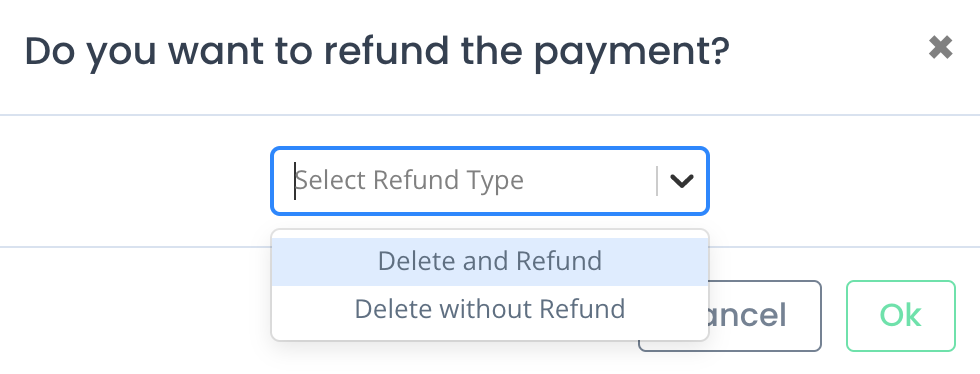Click the Select Refund Type placeholder text
Image resolution: width=980 pixels, height=374 pixels.
pos(409,180)
